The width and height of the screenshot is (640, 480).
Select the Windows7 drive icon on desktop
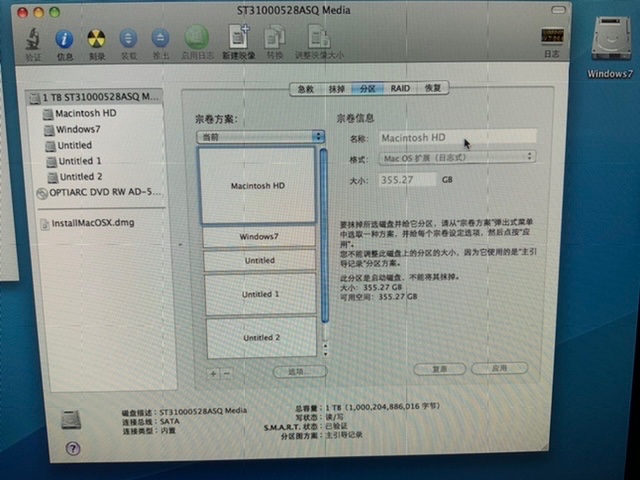[611, 40]
